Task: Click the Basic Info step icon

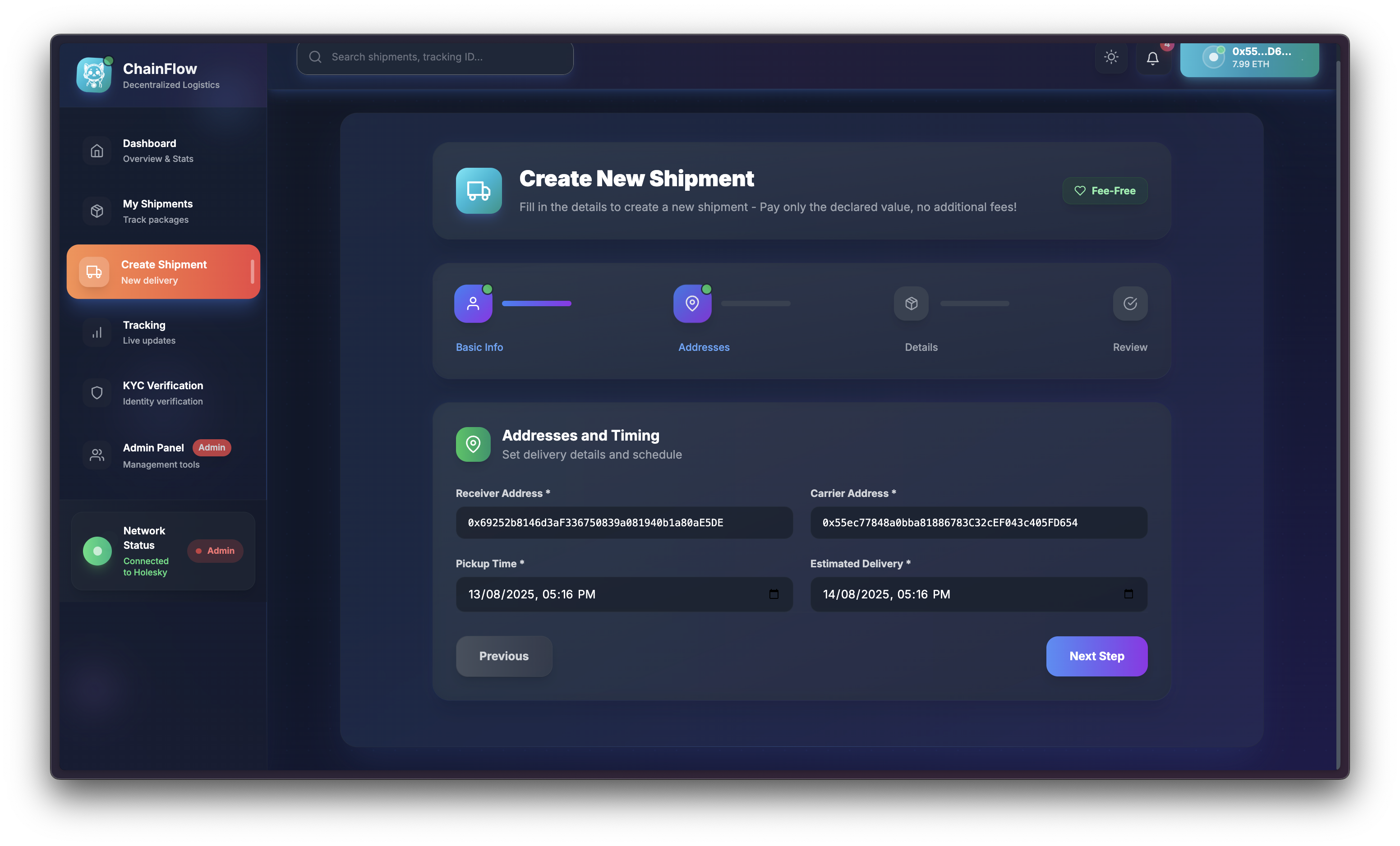Action: coord(473,303)
